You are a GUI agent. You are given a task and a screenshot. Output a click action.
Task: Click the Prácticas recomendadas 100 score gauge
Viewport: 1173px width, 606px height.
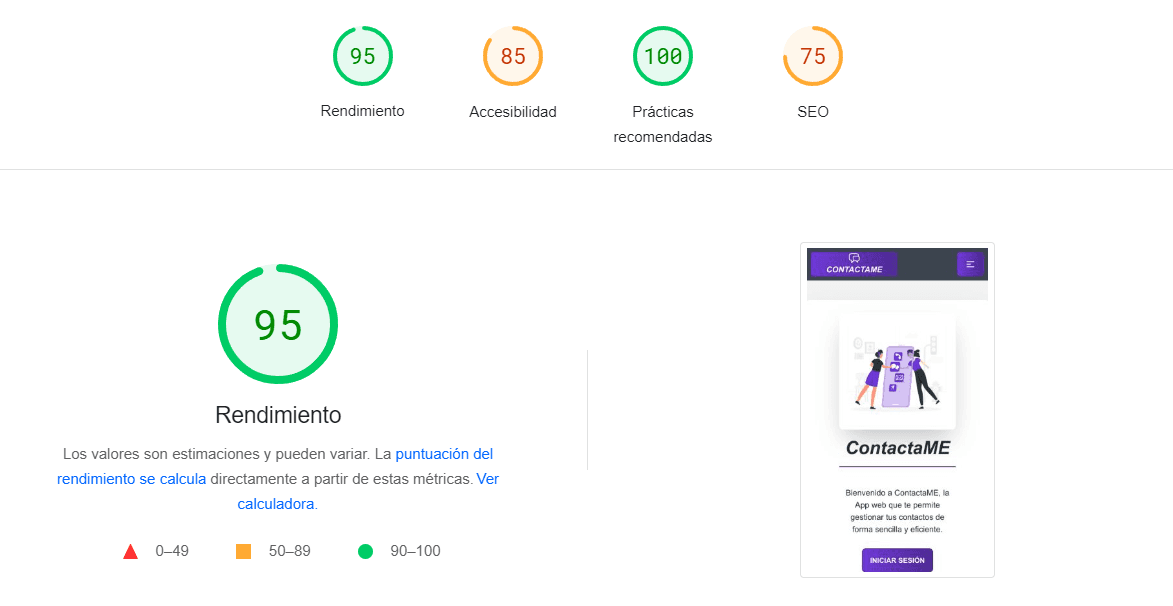[663, 56]
